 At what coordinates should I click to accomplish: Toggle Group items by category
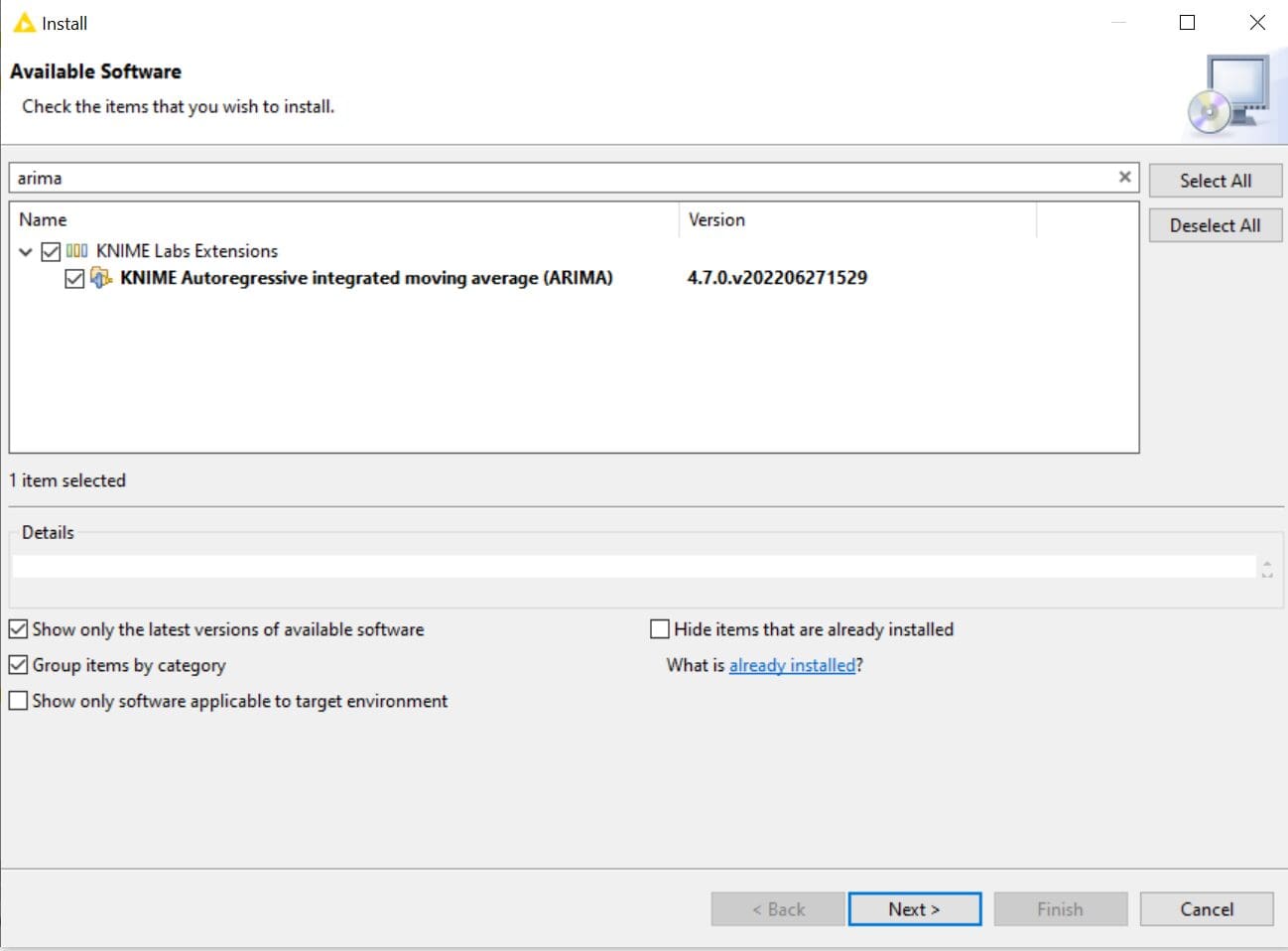point(18,665)
